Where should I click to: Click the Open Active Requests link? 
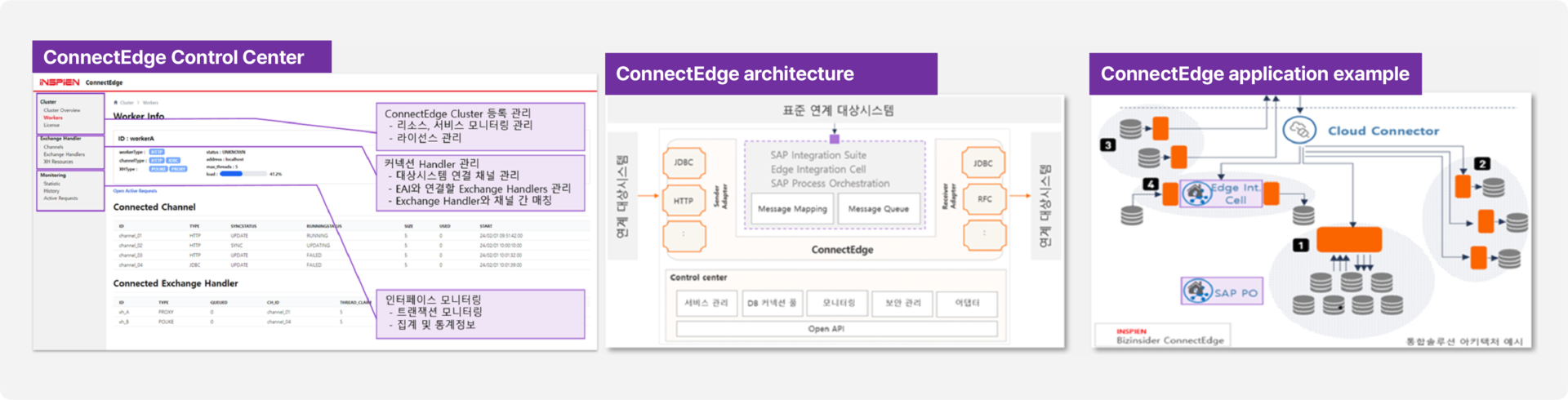point(135,191)
